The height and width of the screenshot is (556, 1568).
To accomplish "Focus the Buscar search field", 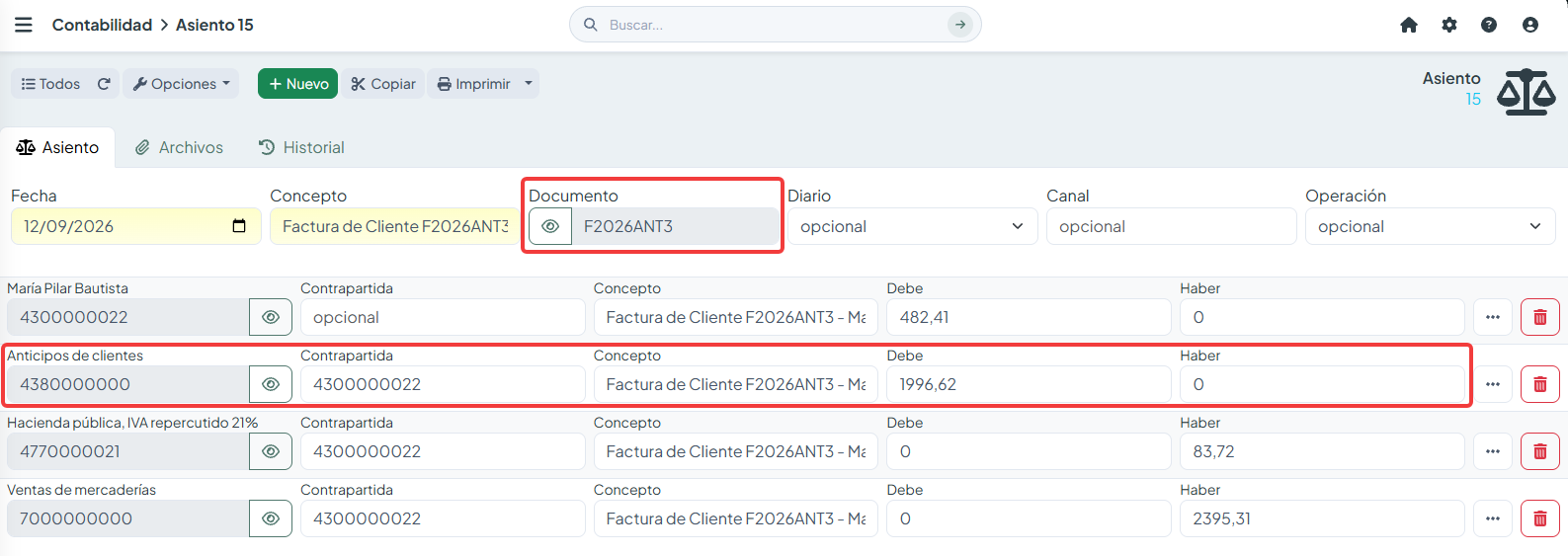I will click(x=776, y=25).
